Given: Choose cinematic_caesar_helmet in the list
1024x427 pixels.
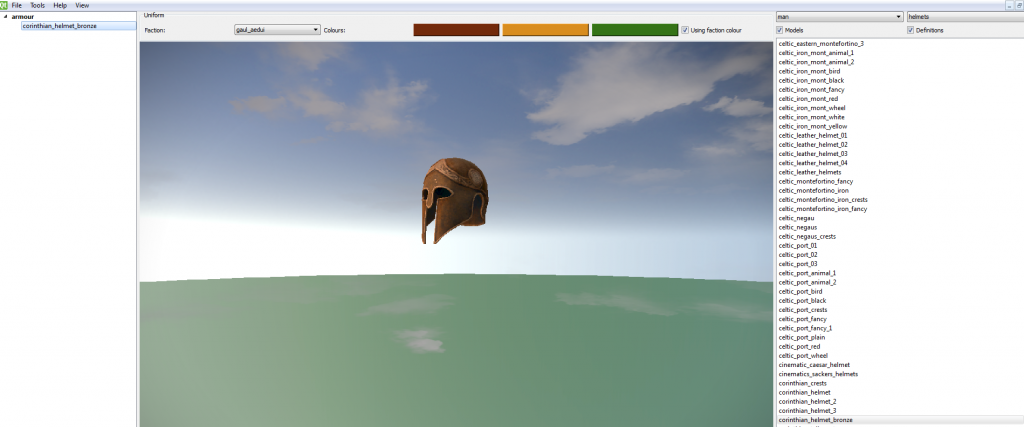Looking at the screenshot, I should [x=814, y=365].
